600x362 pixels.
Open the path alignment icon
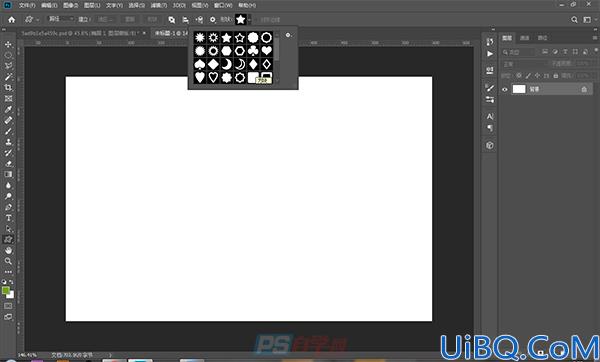coord(186,20)
